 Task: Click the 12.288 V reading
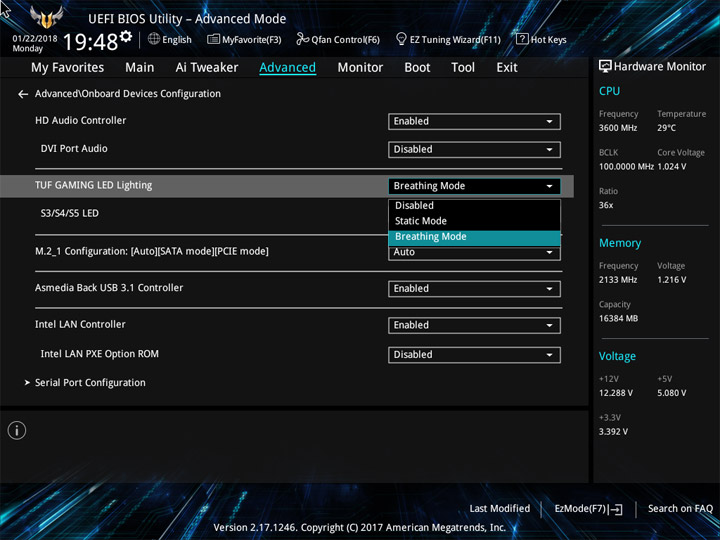tap(616, 394)
